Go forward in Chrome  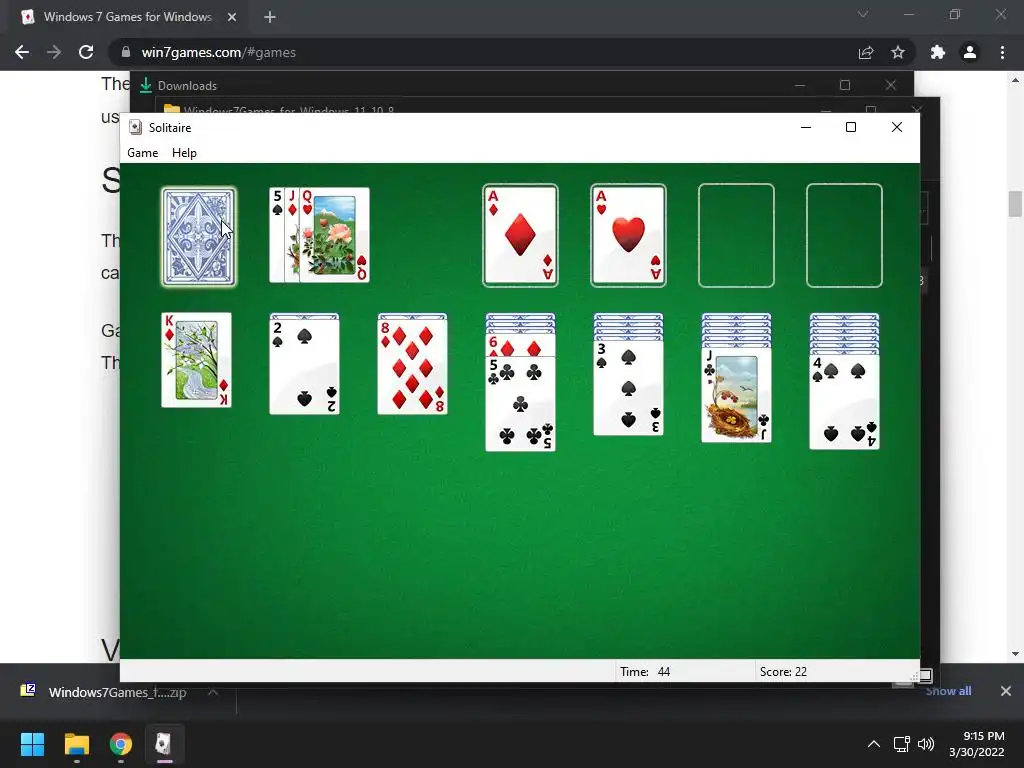coord(54,52)
